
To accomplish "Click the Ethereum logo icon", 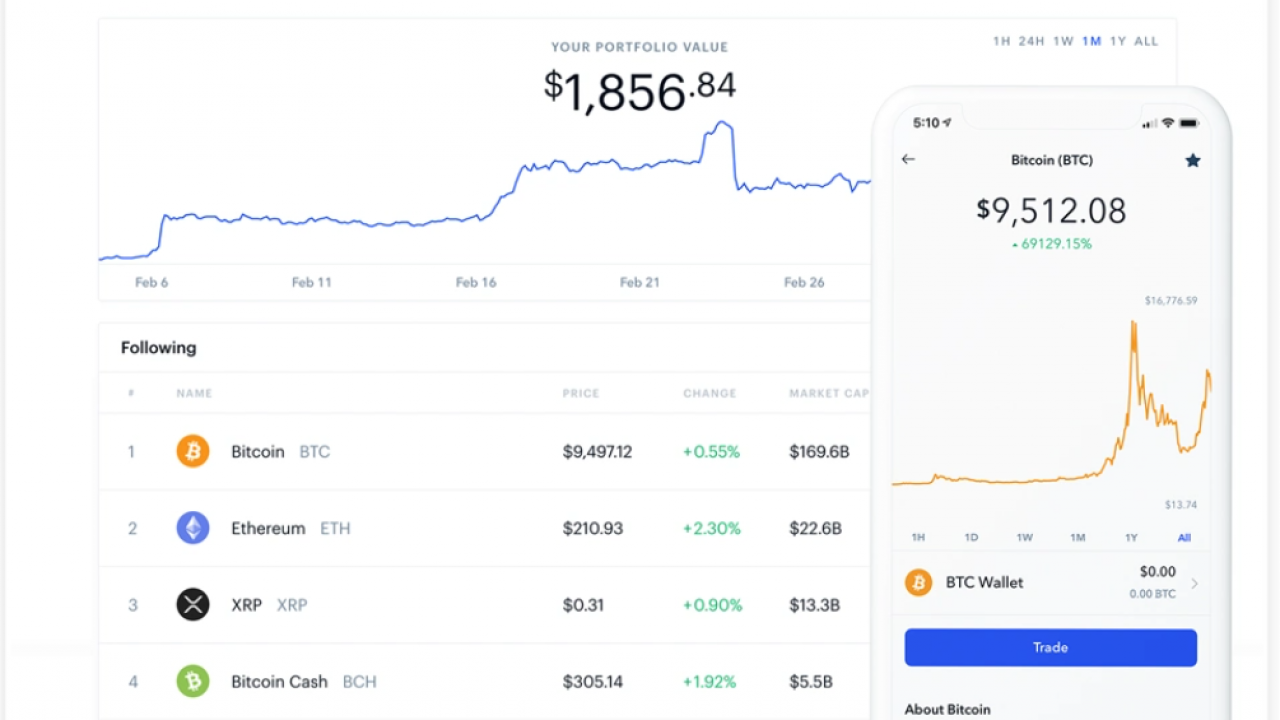I will click(x=193, y=528).
